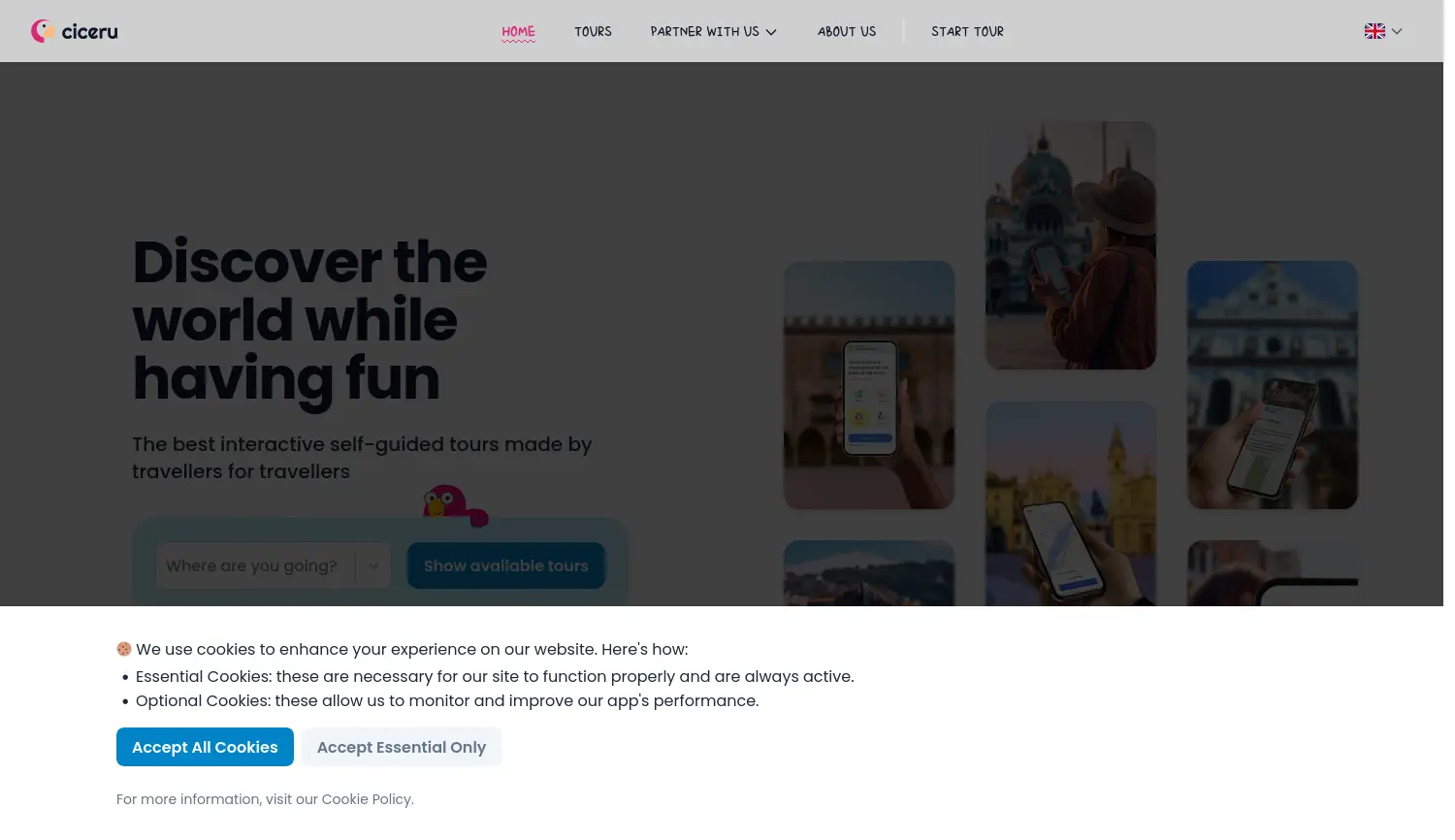Screen dimensions: 1455x840
Task: Choose Accept Essential Only
Action: 401,747
